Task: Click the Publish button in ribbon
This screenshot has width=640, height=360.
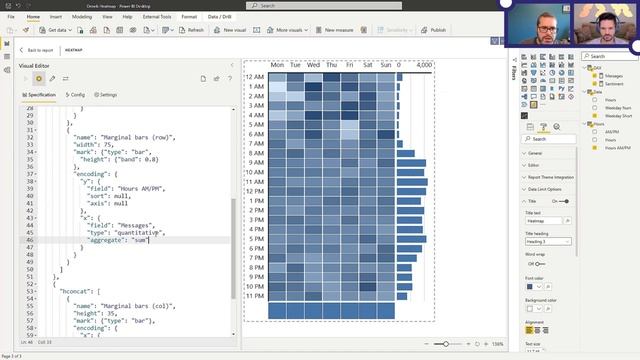Action: [433, 30]
